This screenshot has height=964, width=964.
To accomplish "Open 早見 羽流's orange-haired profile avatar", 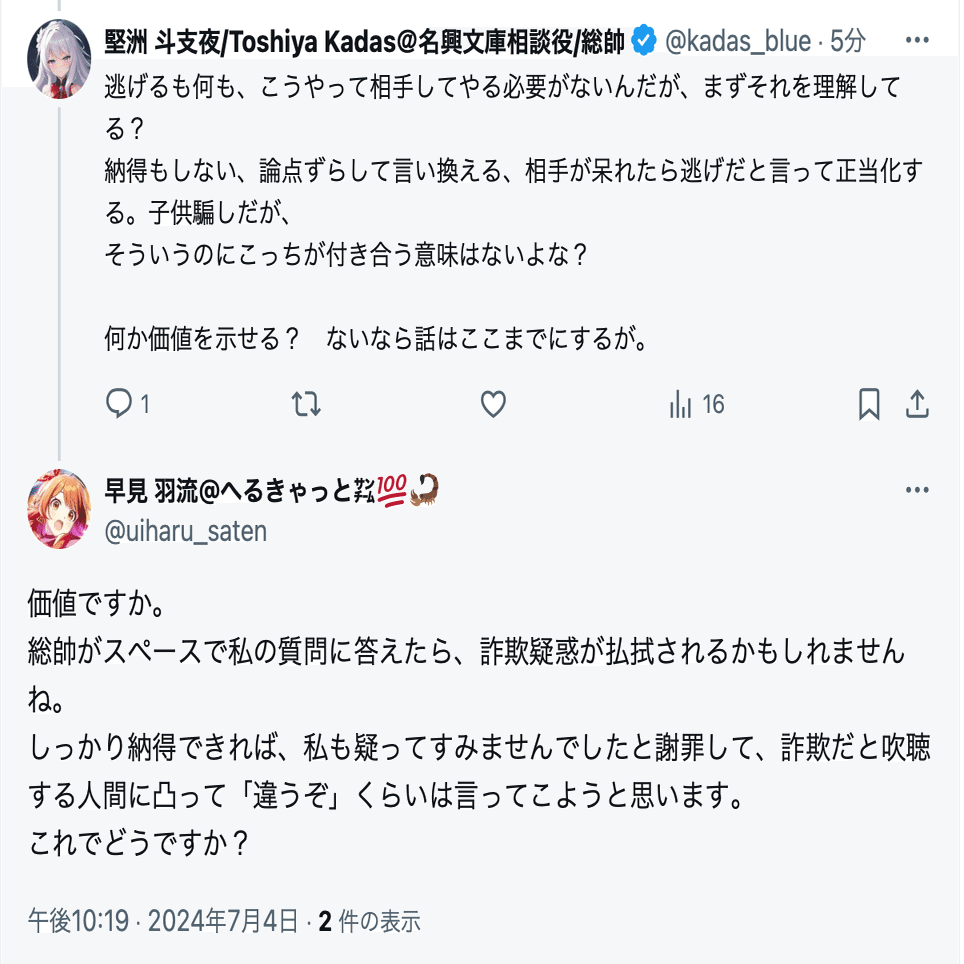I will [59, 508].
